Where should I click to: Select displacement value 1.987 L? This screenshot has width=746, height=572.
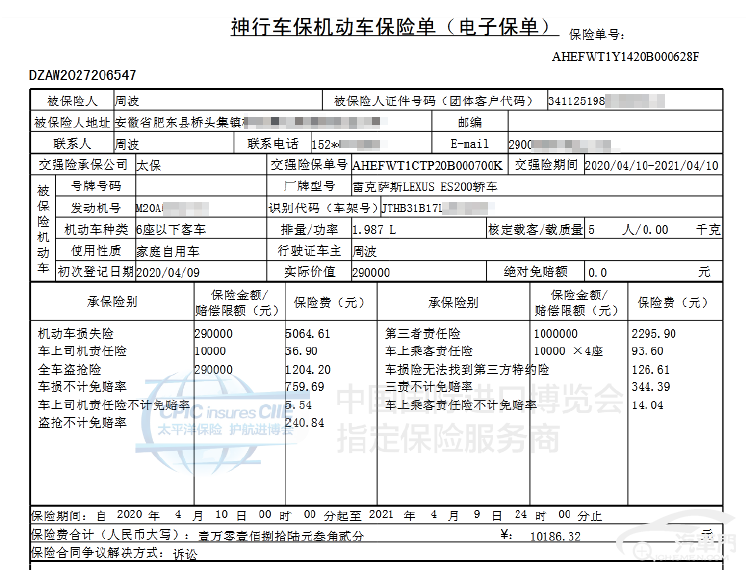[x=374, y=230]
